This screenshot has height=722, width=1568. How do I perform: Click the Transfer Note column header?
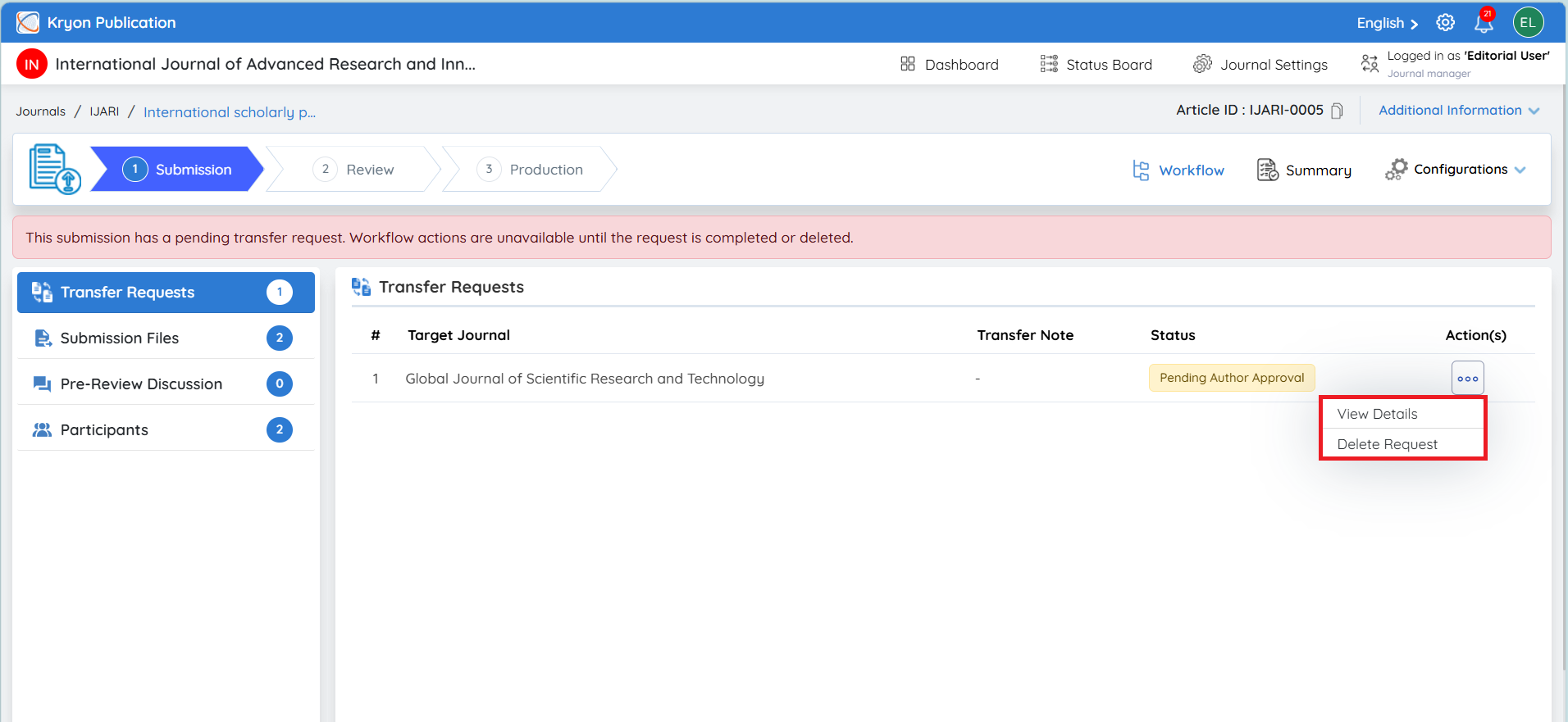pyautogui.click(x=1025, y=335)
